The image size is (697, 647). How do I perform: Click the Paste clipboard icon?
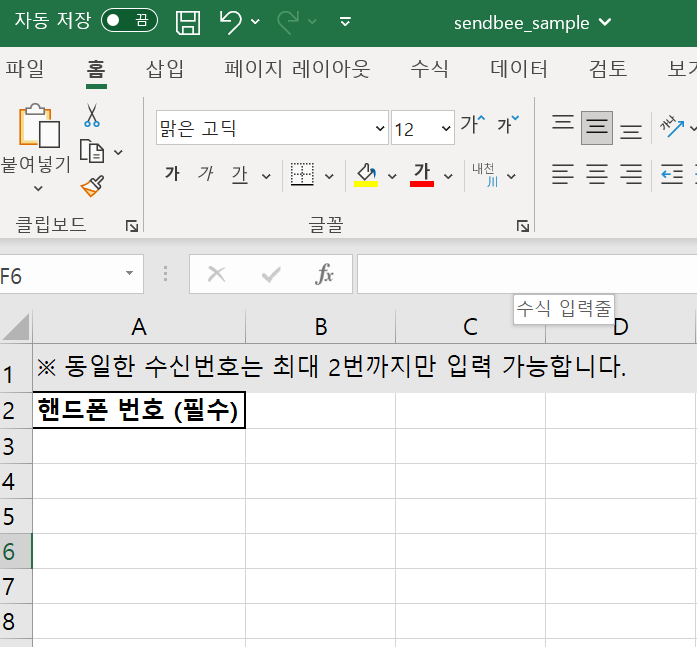click(39, 126)
